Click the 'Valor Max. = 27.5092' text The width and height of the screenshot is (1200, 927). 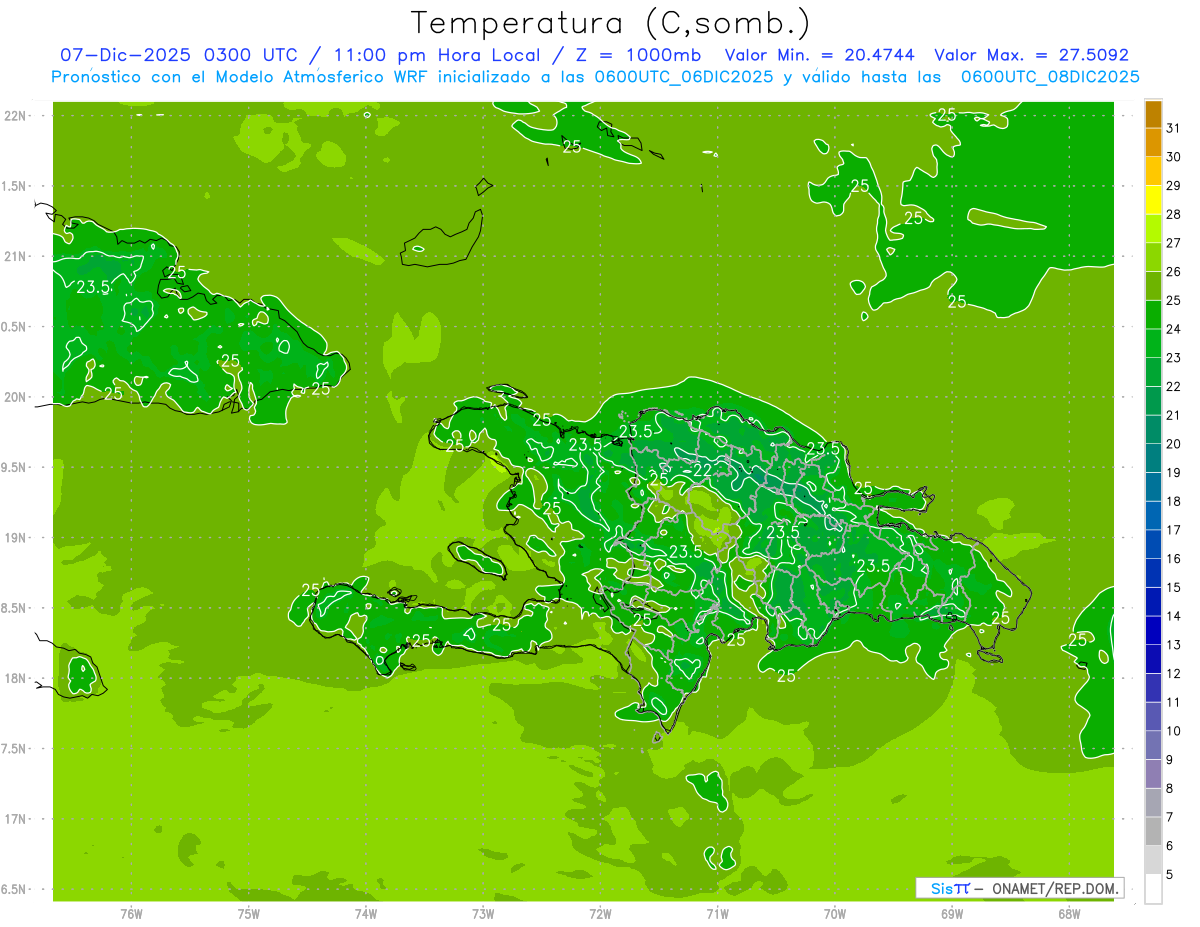coord(1032,55)
